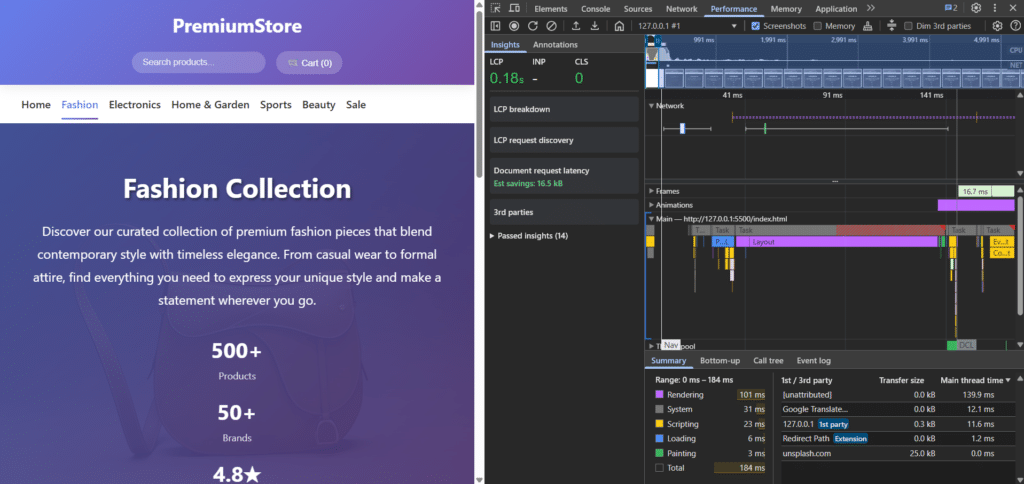Open the inspect element picker
Screen dimensions: 1024x484
[x=496, y=8]
